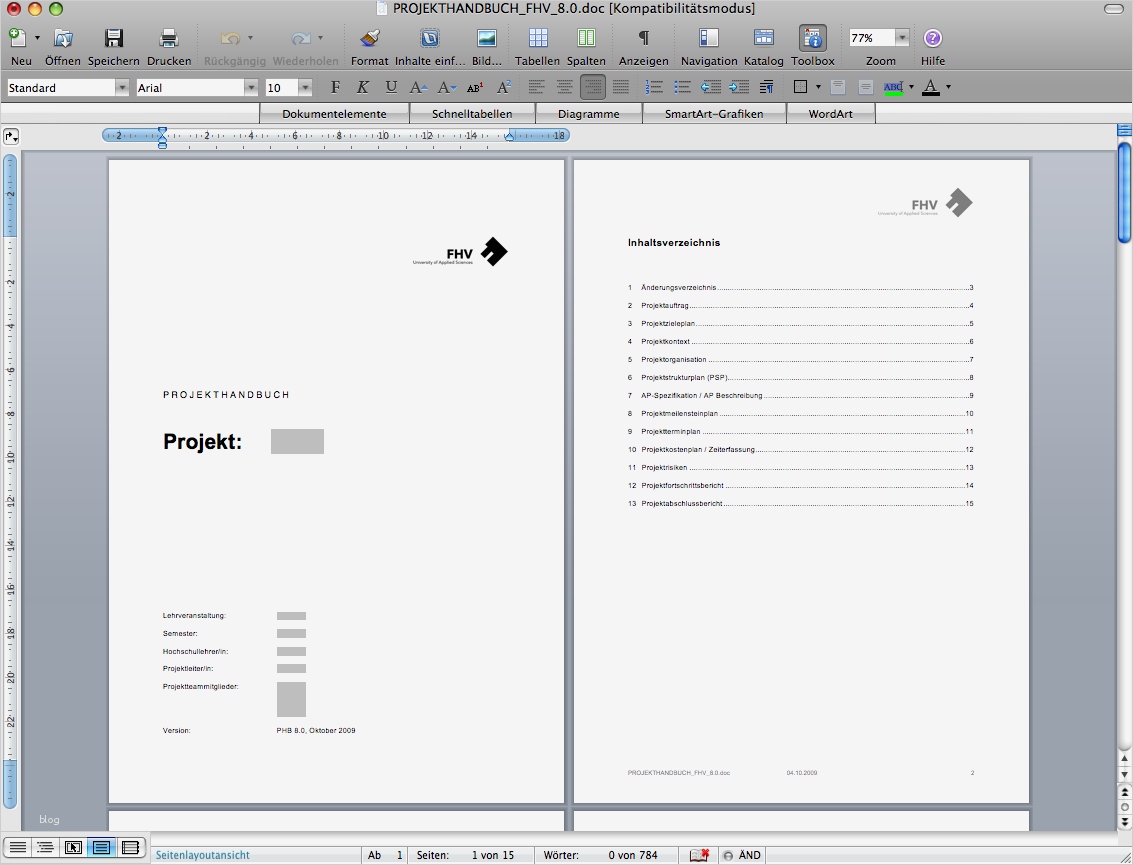Show formatting marks with Anzeigen icon
Image resolution: width=1133 pixels, height=865 pixels.
pos(643,38)
